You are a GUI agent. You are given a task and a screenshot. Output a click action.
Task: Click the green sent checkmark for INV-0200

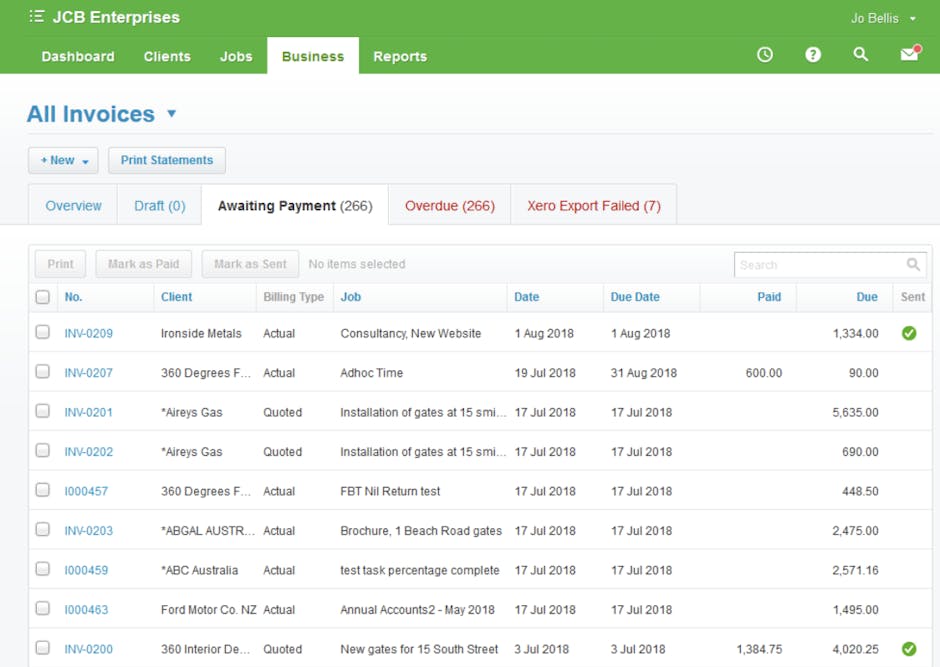click(909, 649)
